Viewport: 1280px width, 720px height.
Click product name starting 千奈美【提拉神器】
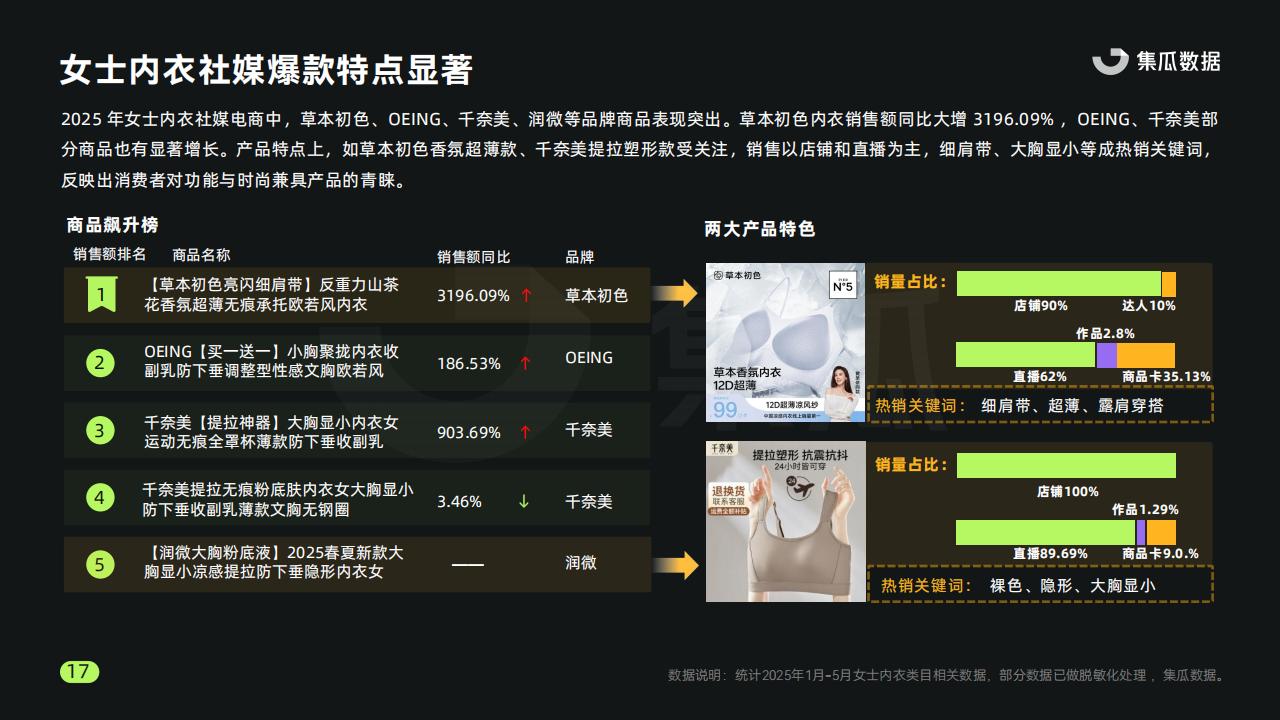tap(271, 430)
